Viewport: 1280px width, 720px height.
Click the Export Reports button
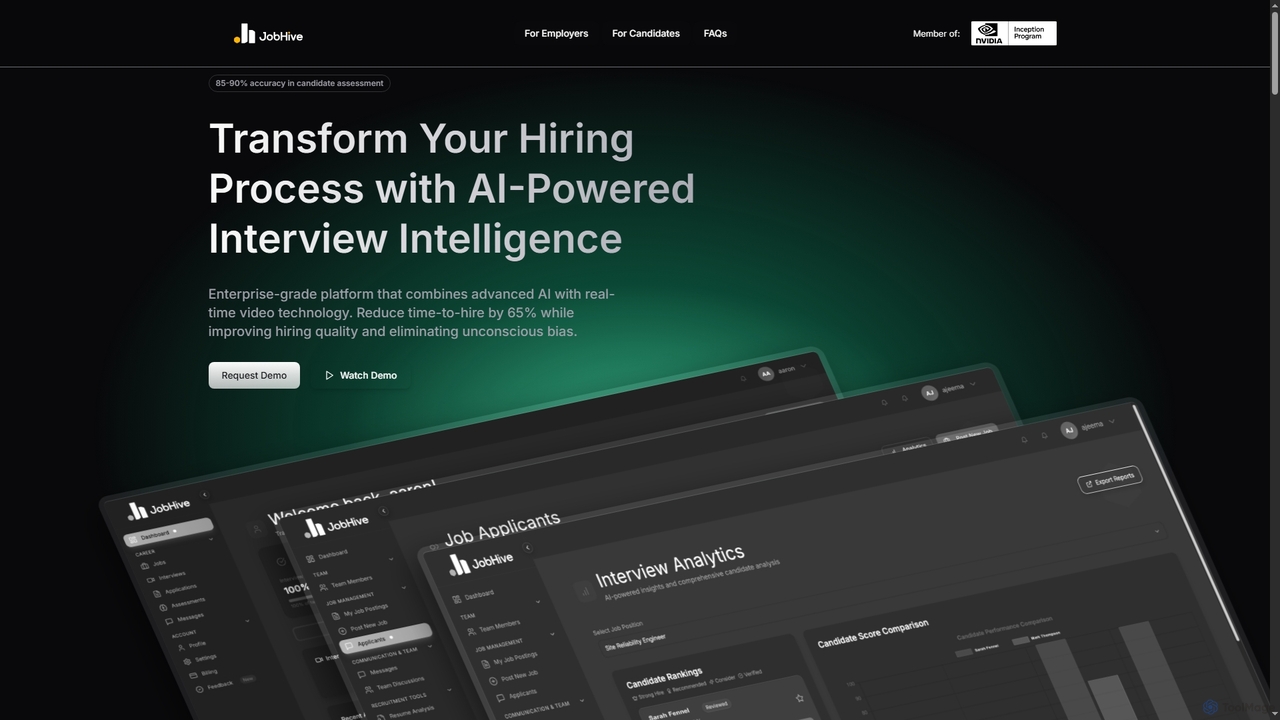[1109, 480]
